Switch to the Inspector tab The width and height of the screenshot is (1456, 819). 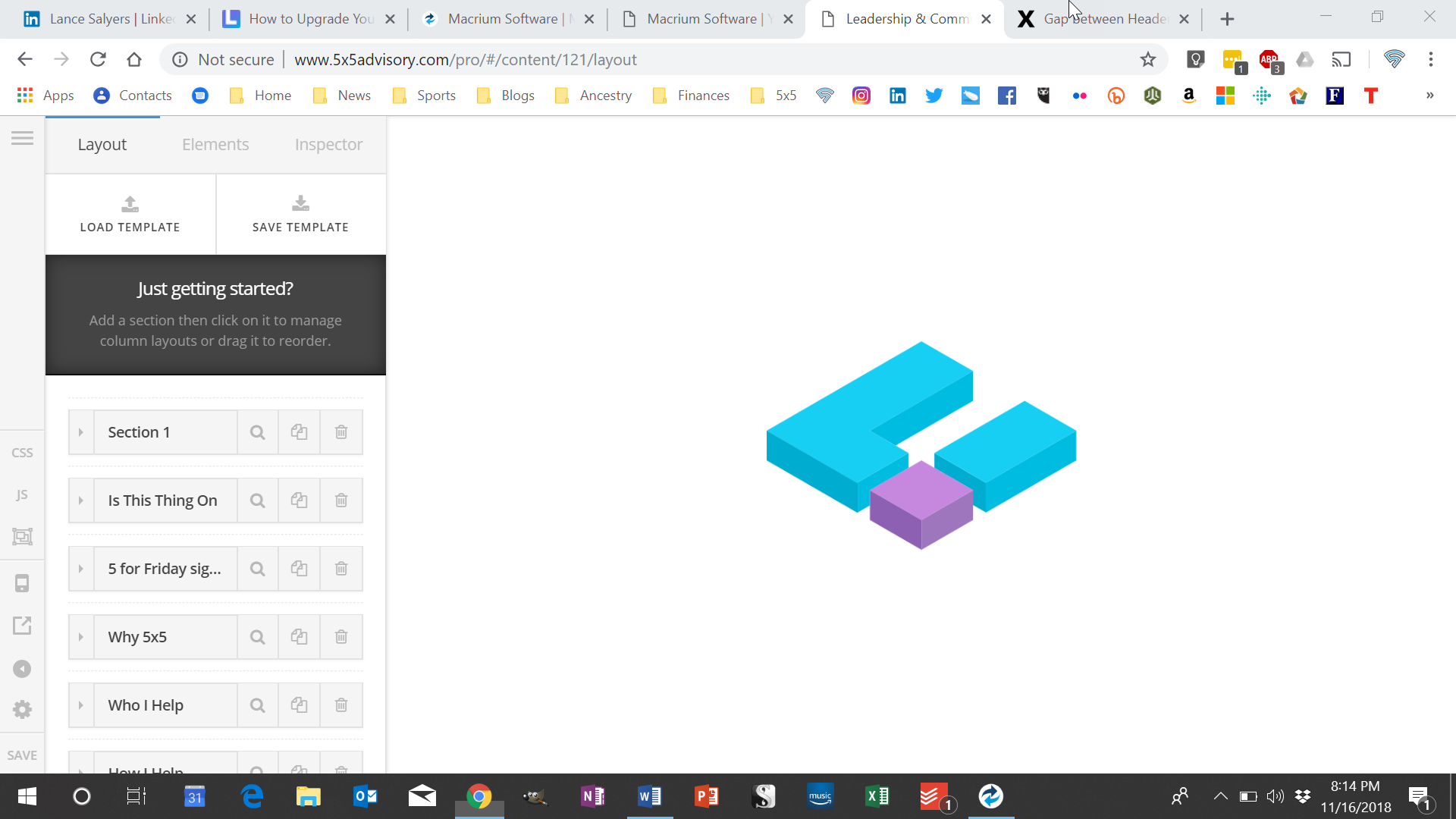pyautogui.click(x=328, y=144)
